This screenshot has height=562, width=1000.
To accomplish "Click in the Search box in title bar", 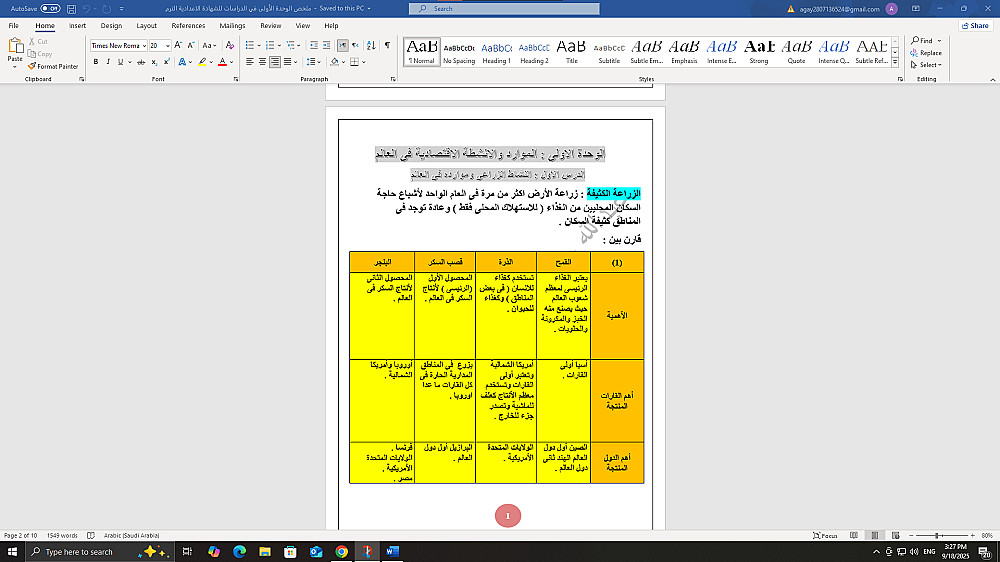I will point(504,8).
